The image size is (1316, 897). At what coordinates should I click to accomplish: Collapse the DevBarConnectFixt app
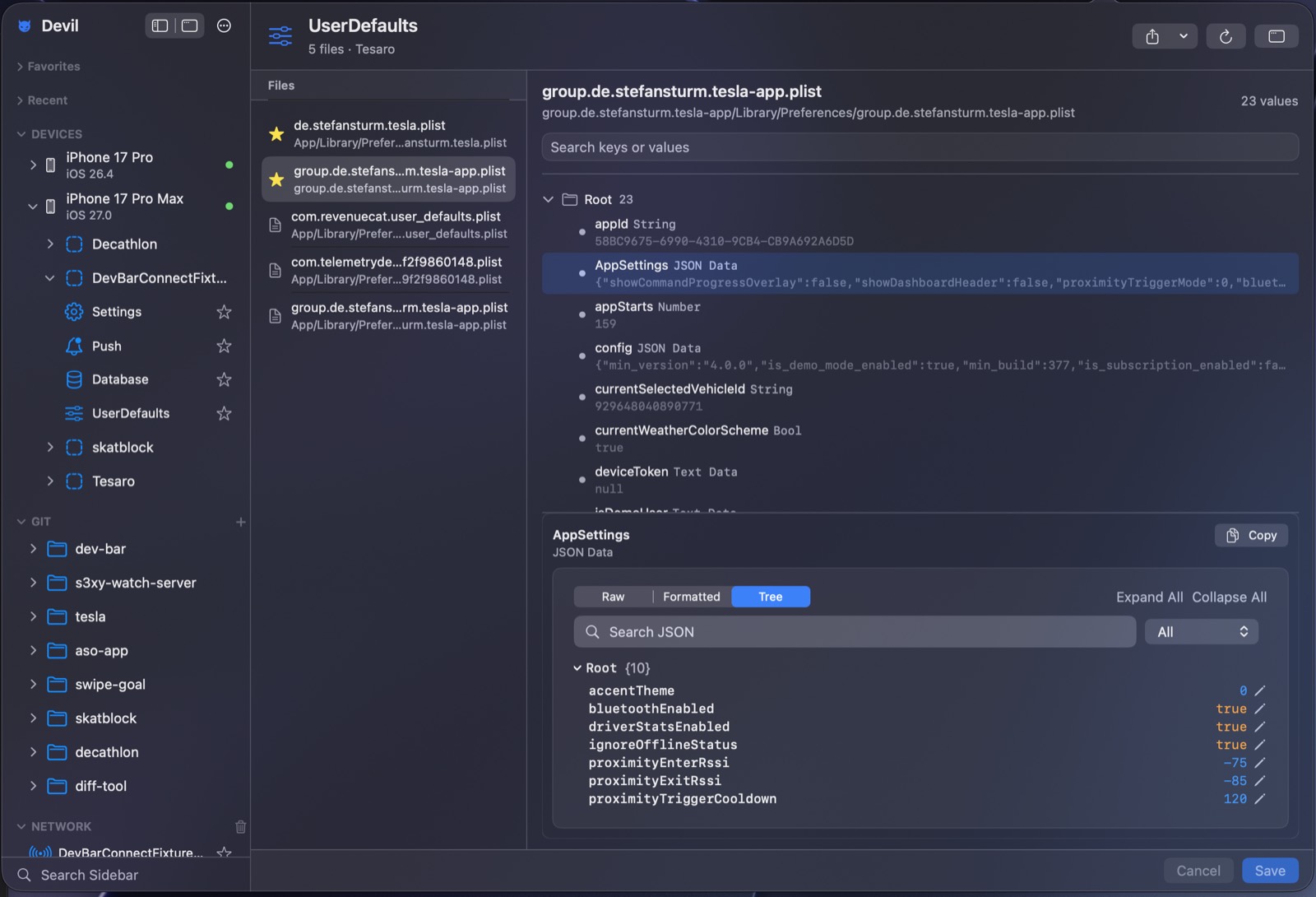click(50, 278)
